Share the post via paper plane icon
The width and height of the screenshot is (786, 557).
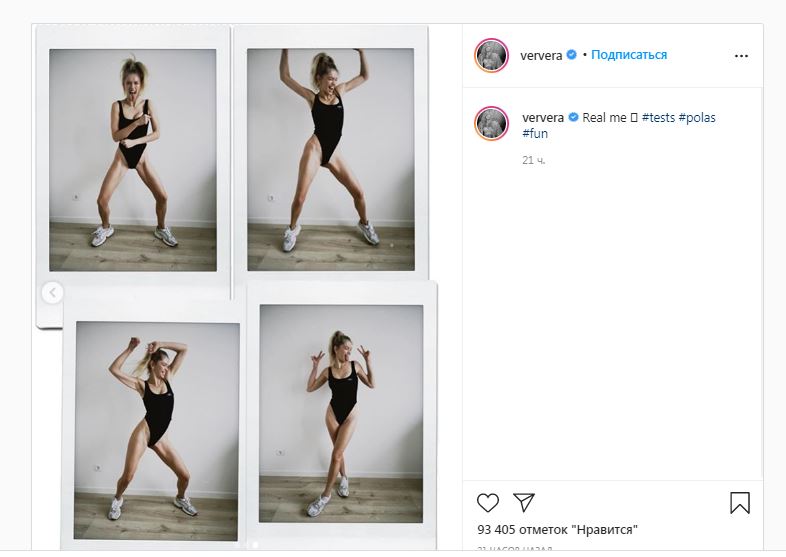point(524,502)
